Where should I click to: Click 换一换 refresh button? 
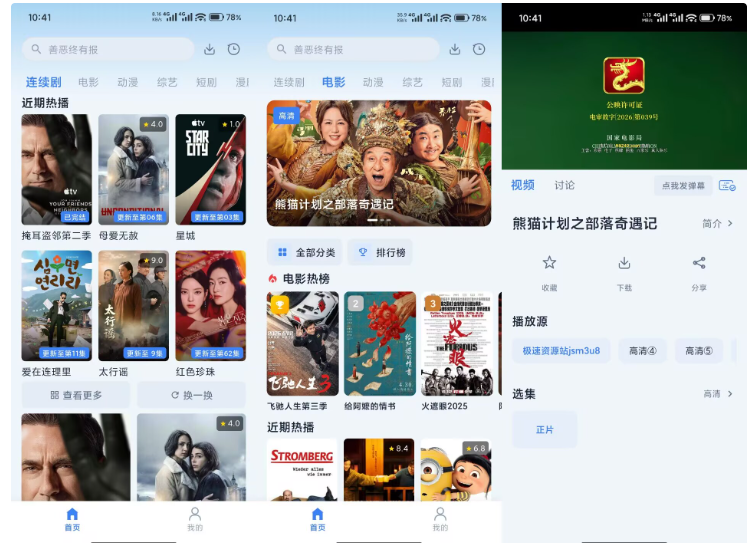[x=192, y=395]
